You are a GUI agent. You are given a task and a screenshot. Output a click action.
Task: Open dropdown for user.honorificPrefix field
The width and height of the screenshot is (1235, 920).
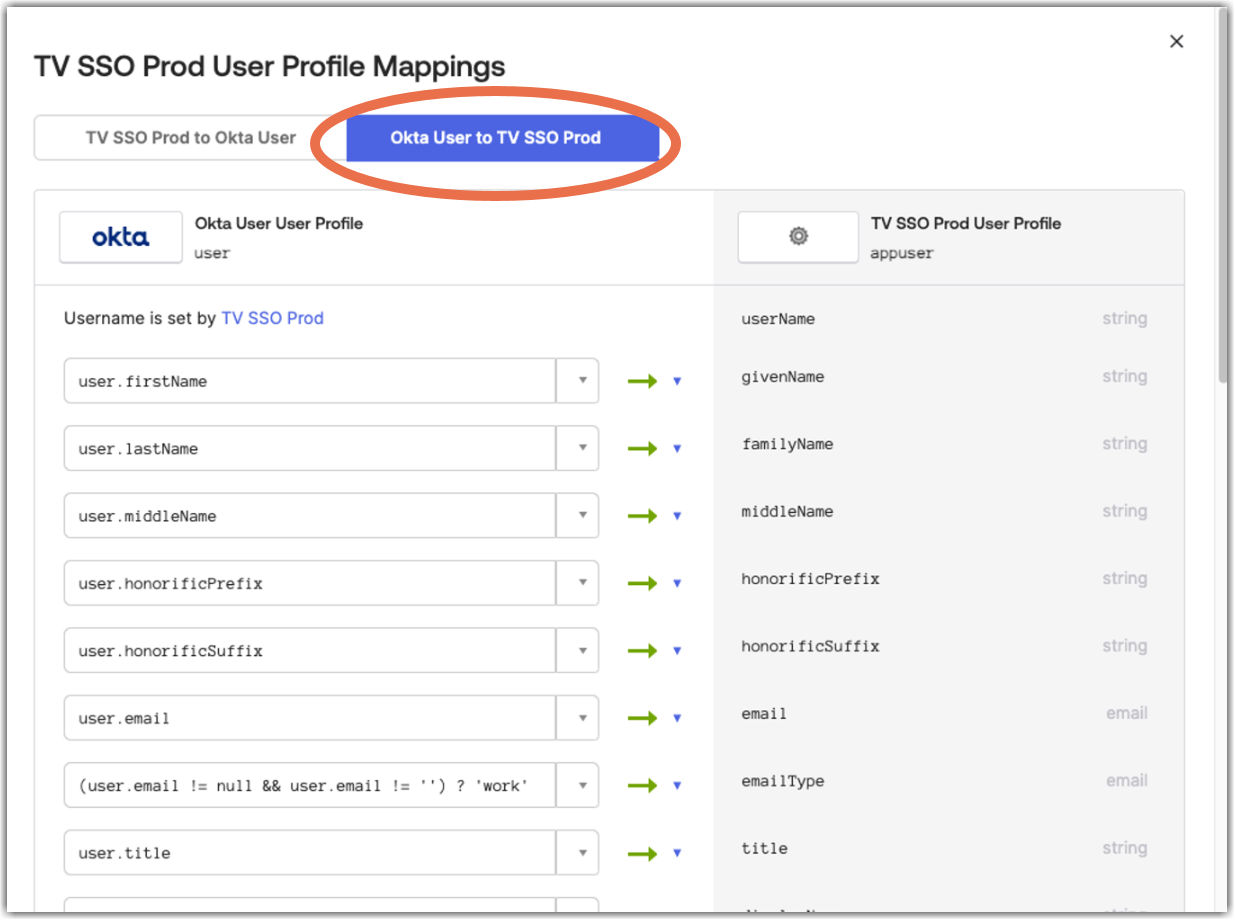click(578, 583)
